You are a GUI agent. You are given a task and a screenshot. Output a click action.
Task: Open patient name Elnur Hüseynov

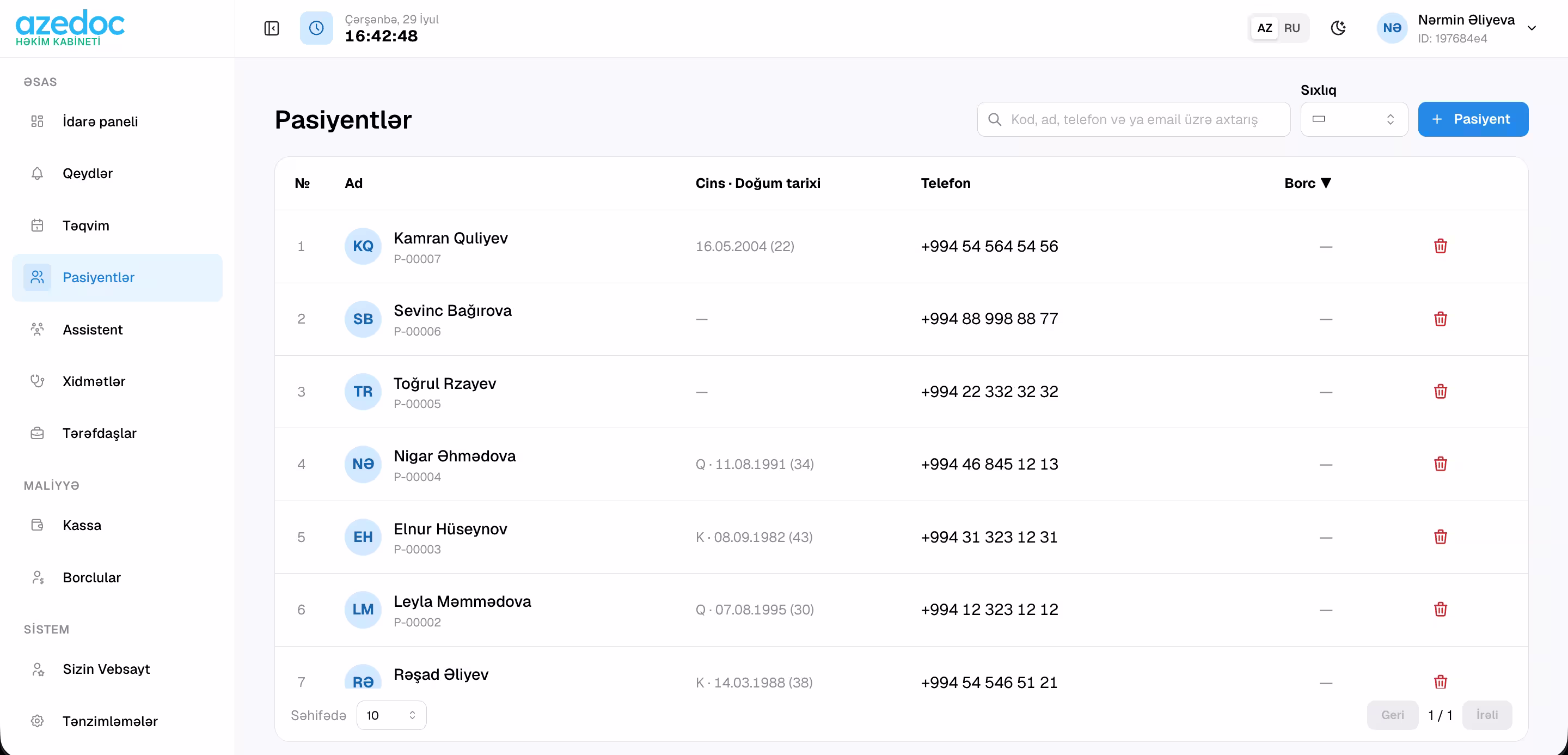point(450,529)
